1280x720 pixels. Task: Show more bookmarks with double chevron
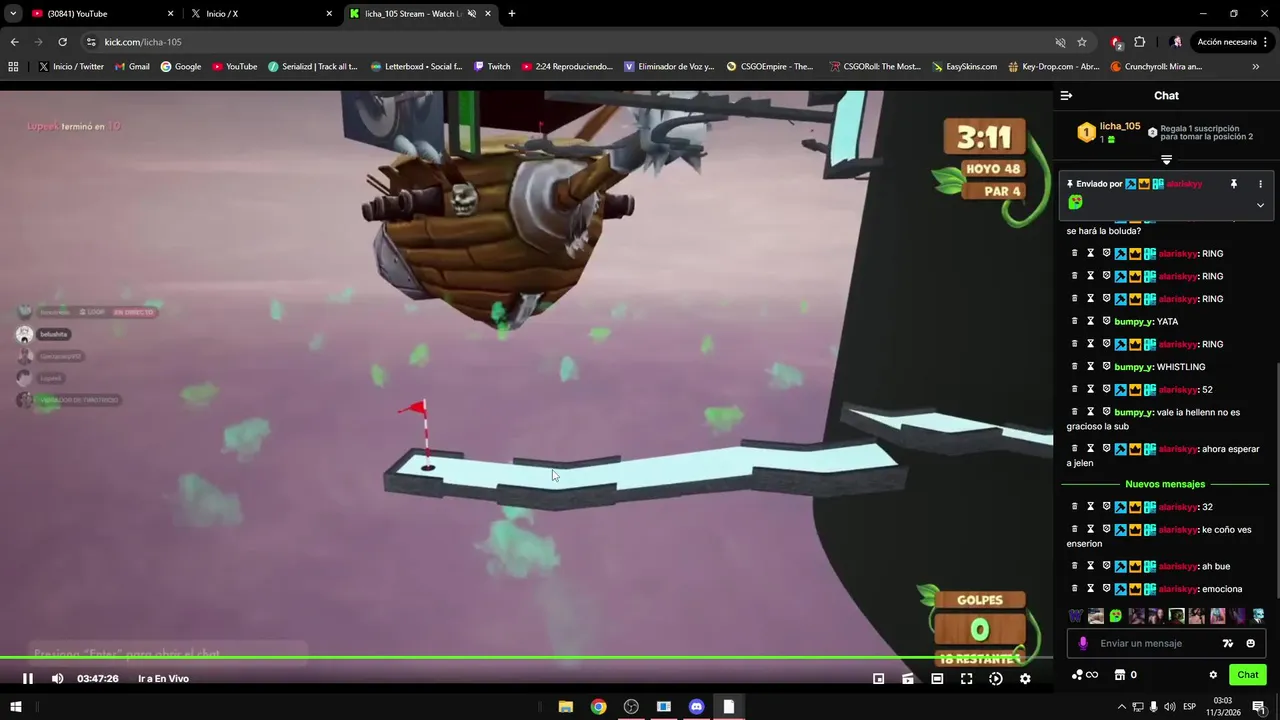pyautogui.click(x=1256, y=67)
